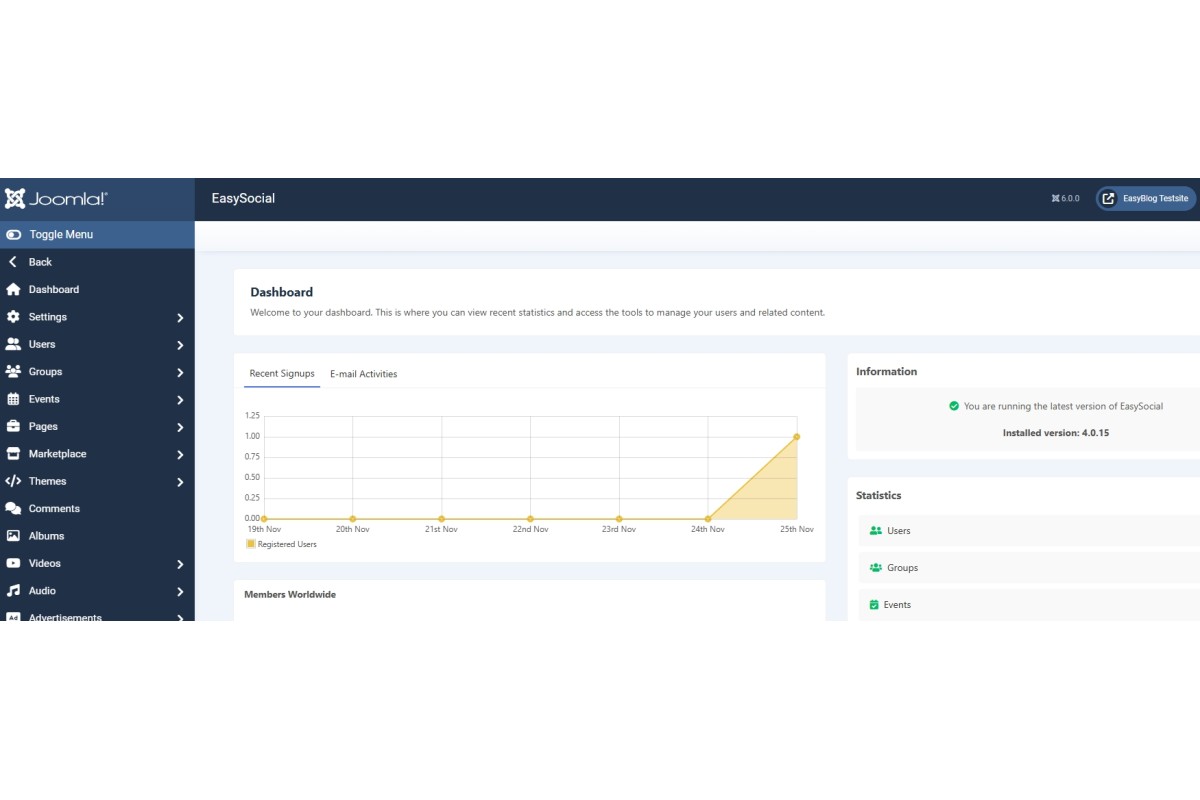Click the Events calendar icon in sidebar
Image resolution: width=1200 pixels, height=800 pixels.
pos(13,399)
